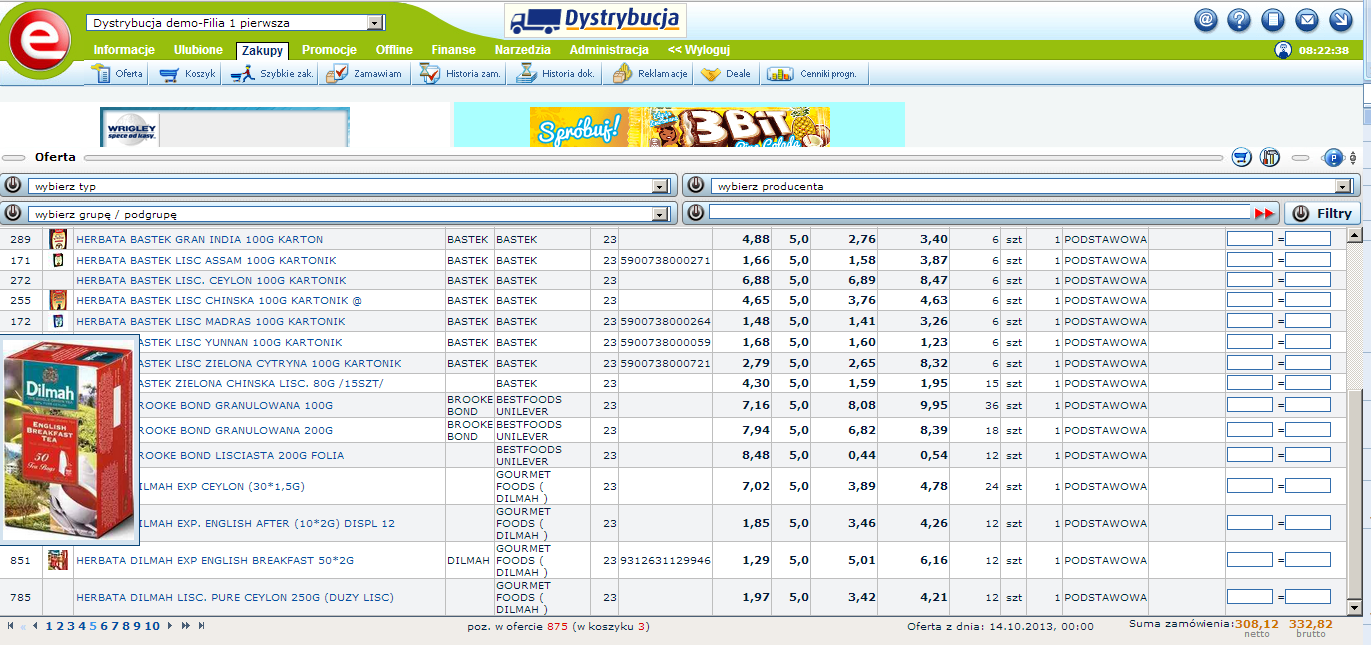Jump to the last page arrow
1371x645 pixels.
(201, 626)
